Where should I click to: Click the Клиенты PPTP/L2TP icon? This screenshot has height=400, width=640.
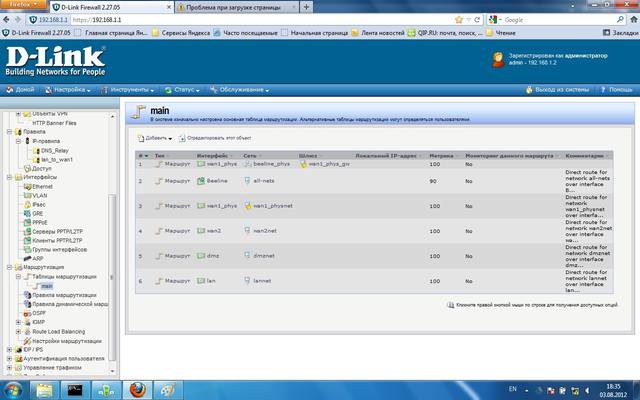click(x=27, y=240)
